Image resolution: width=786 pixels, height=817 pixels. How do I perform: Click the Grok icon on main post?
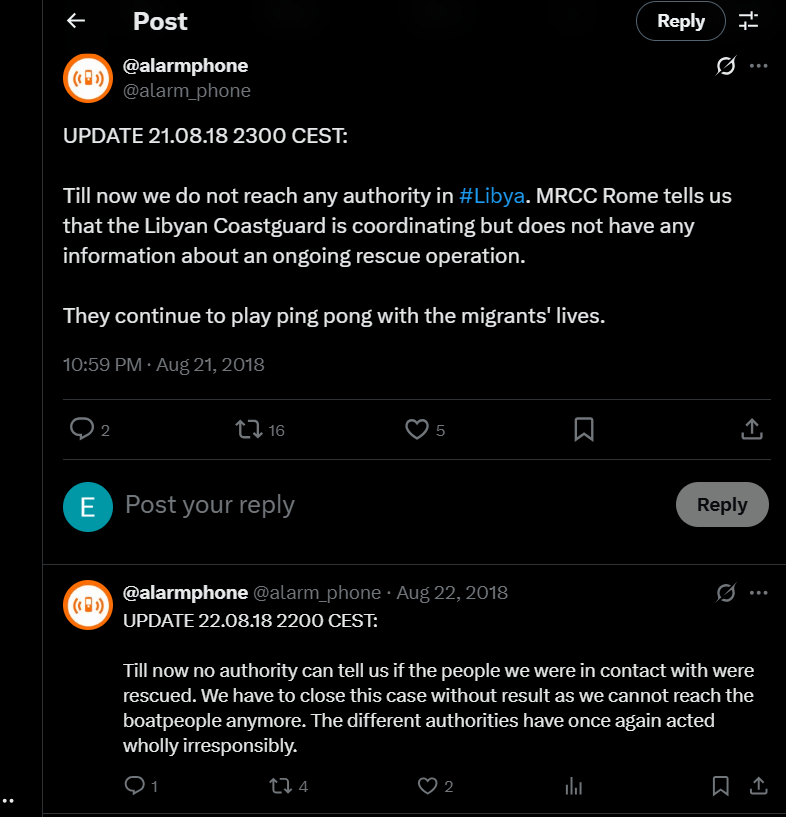[x=727, y=66]
